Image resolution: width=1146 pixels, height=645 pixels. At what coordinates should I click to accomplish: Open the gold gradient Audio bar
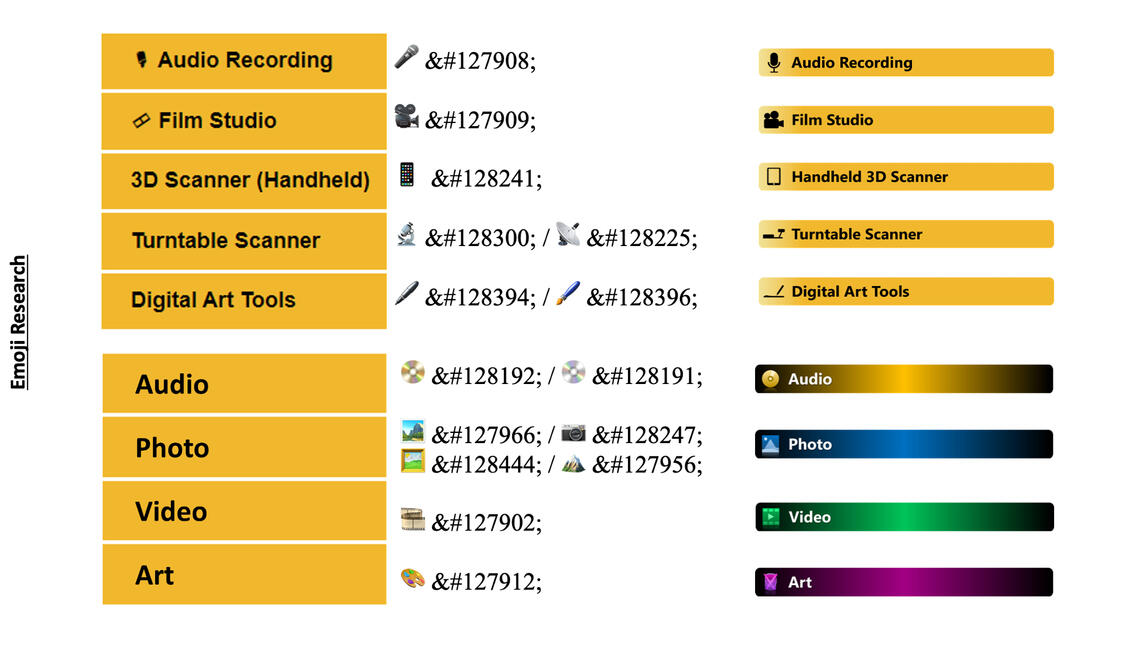(x=903, y=379)
